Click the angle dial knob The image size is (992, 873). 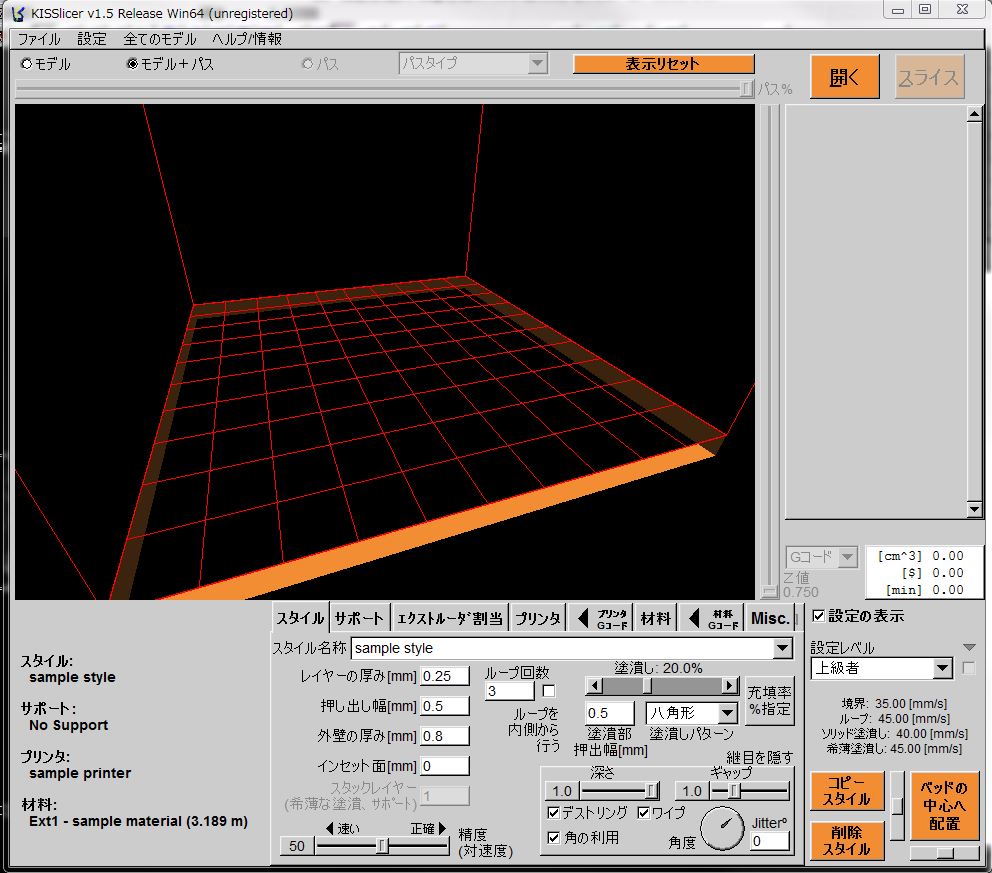pos(722,828)
